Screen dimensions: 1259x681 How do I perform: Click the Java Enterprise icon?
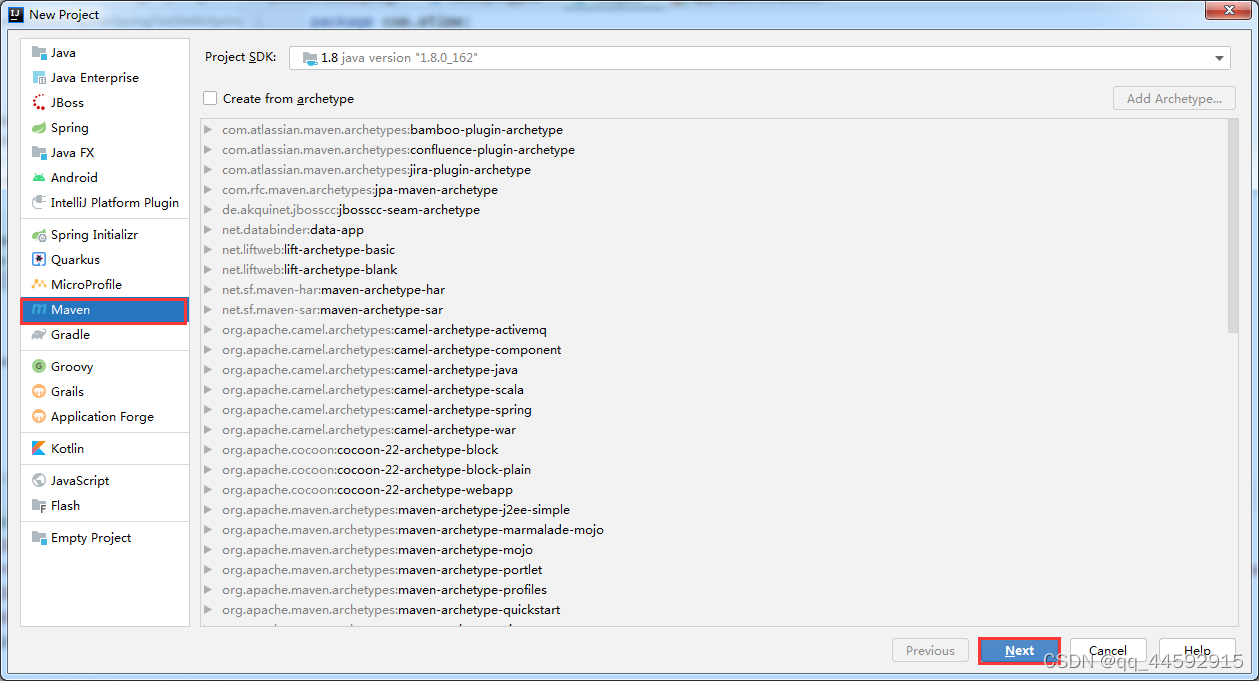39,78
